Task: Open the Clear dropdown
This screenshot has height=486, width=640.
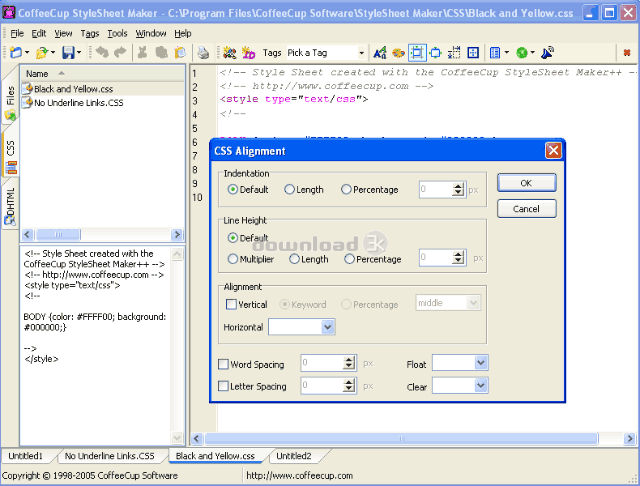Action: (x=481, y=385)
